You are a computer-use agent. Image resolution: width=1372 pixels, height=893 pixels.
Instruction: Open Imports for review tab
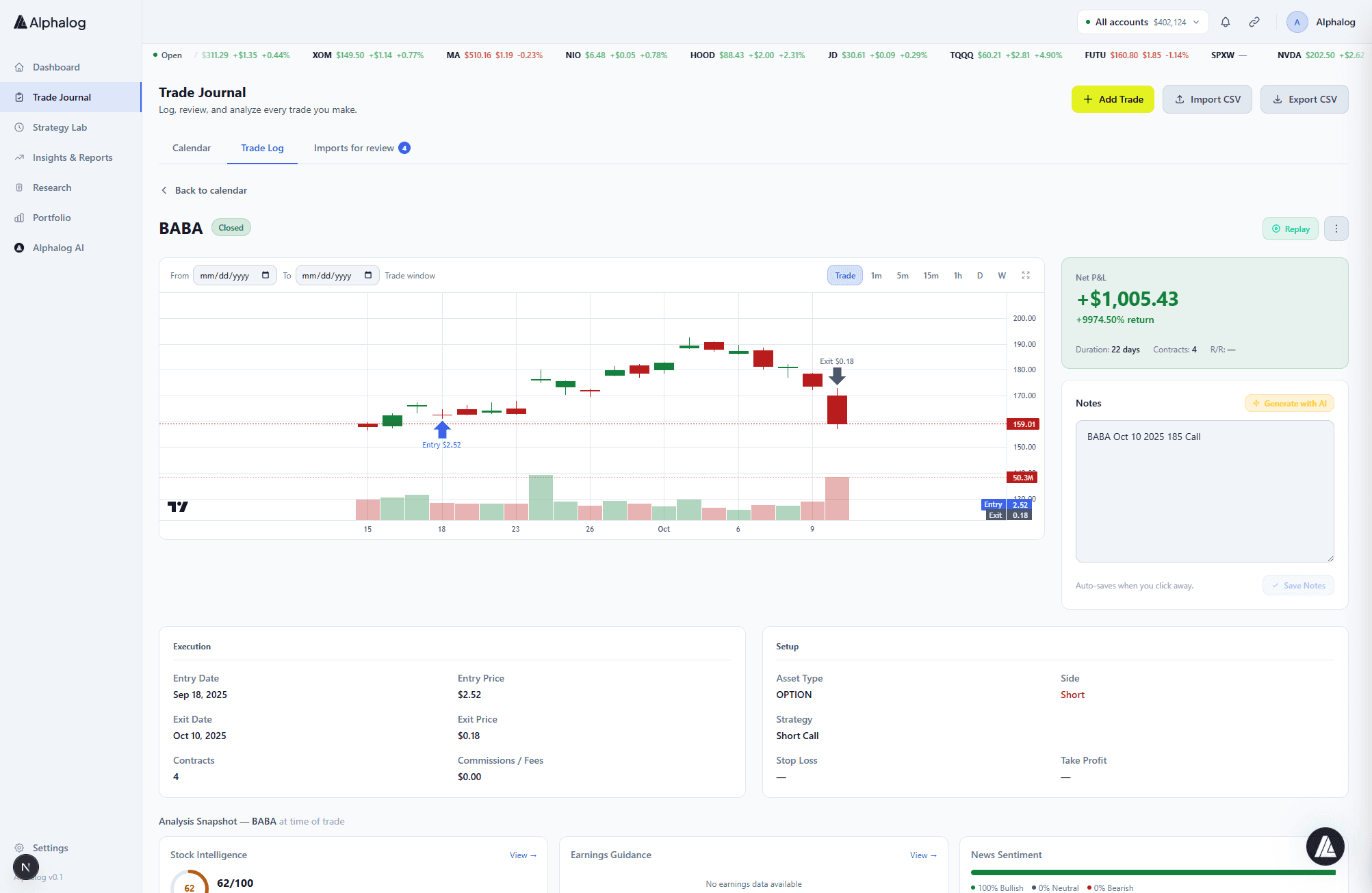point(361,148)
